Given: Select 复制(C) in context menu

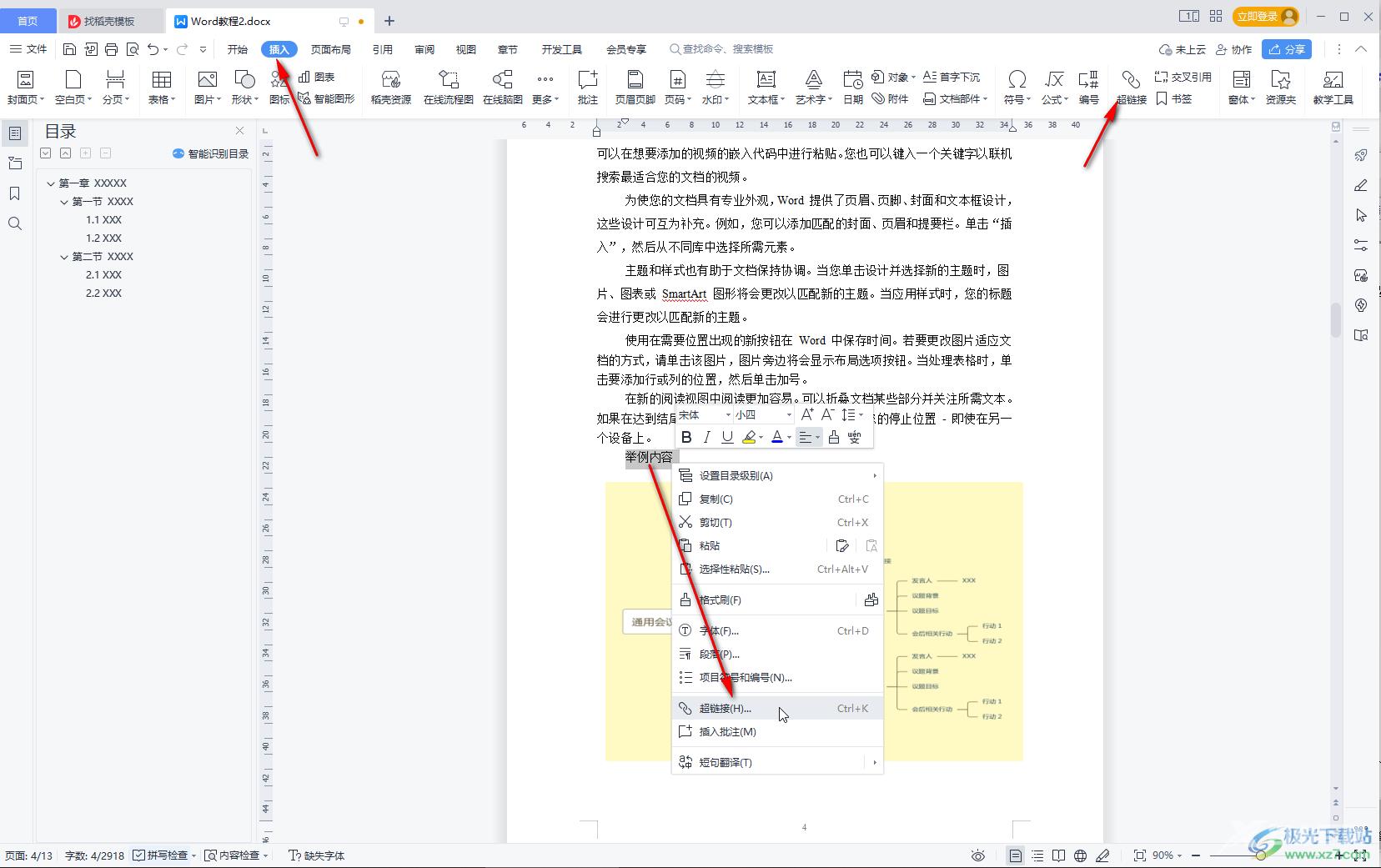Looking at the screenshot, I should coord(777,499).
